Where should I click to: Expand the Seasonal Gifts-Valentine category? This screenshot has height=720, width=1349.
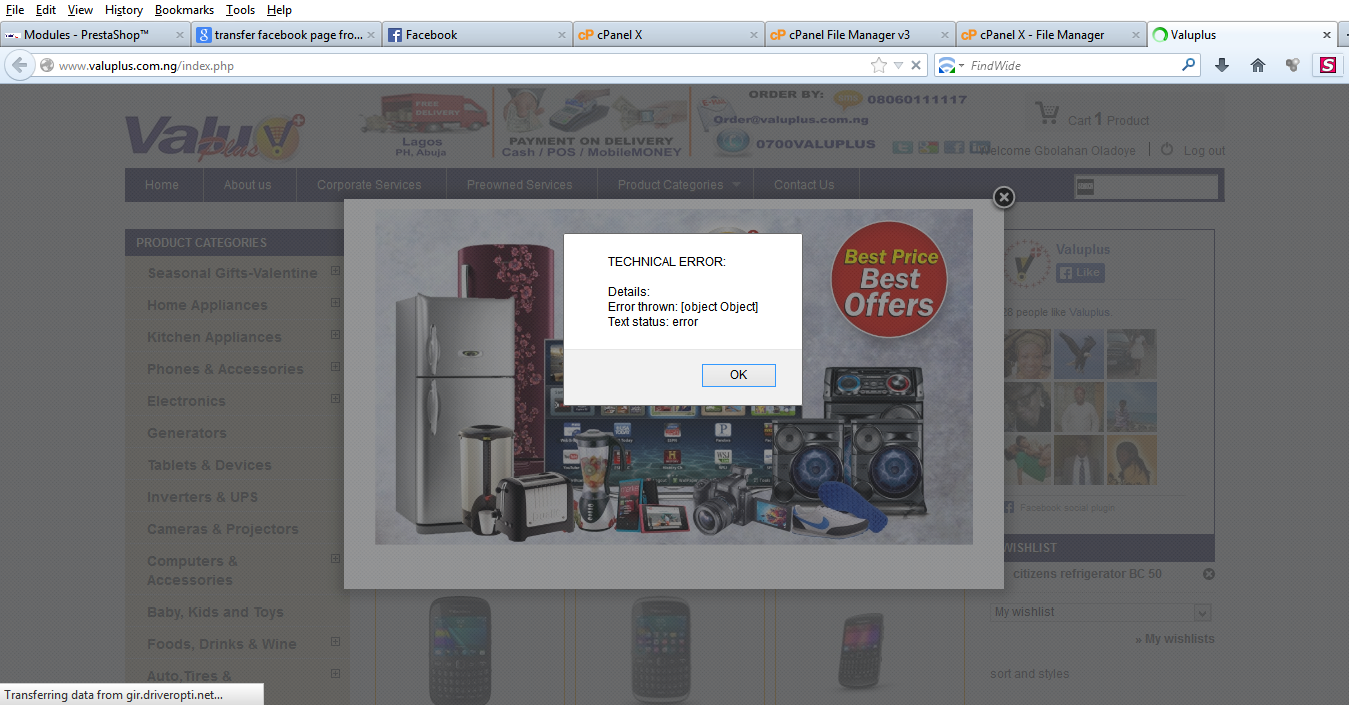pos(336,271)
